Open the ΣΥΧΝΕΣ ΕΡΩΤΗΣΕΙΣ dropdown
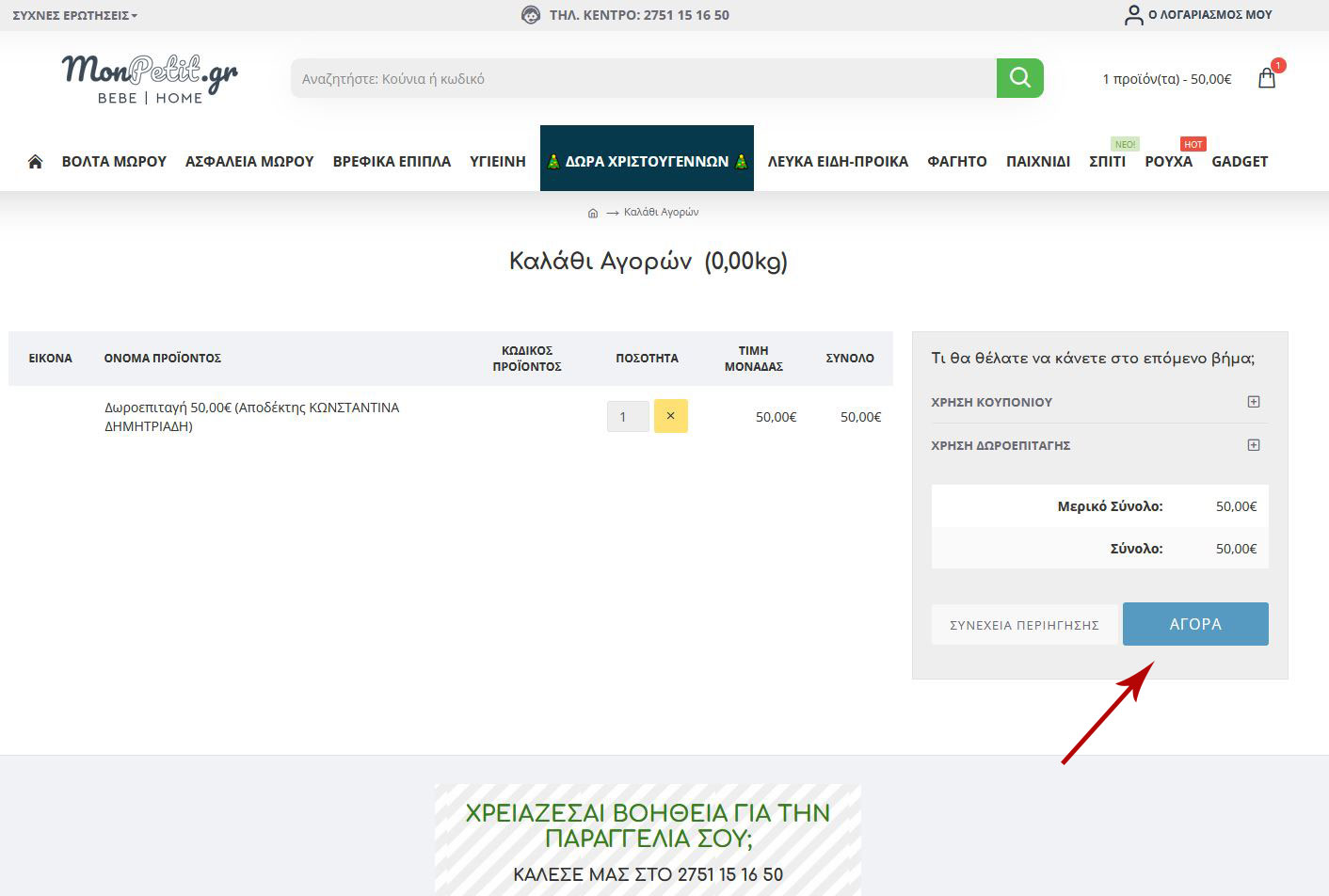The height and width of the screenshot is (896, 1329). [74, 16]
